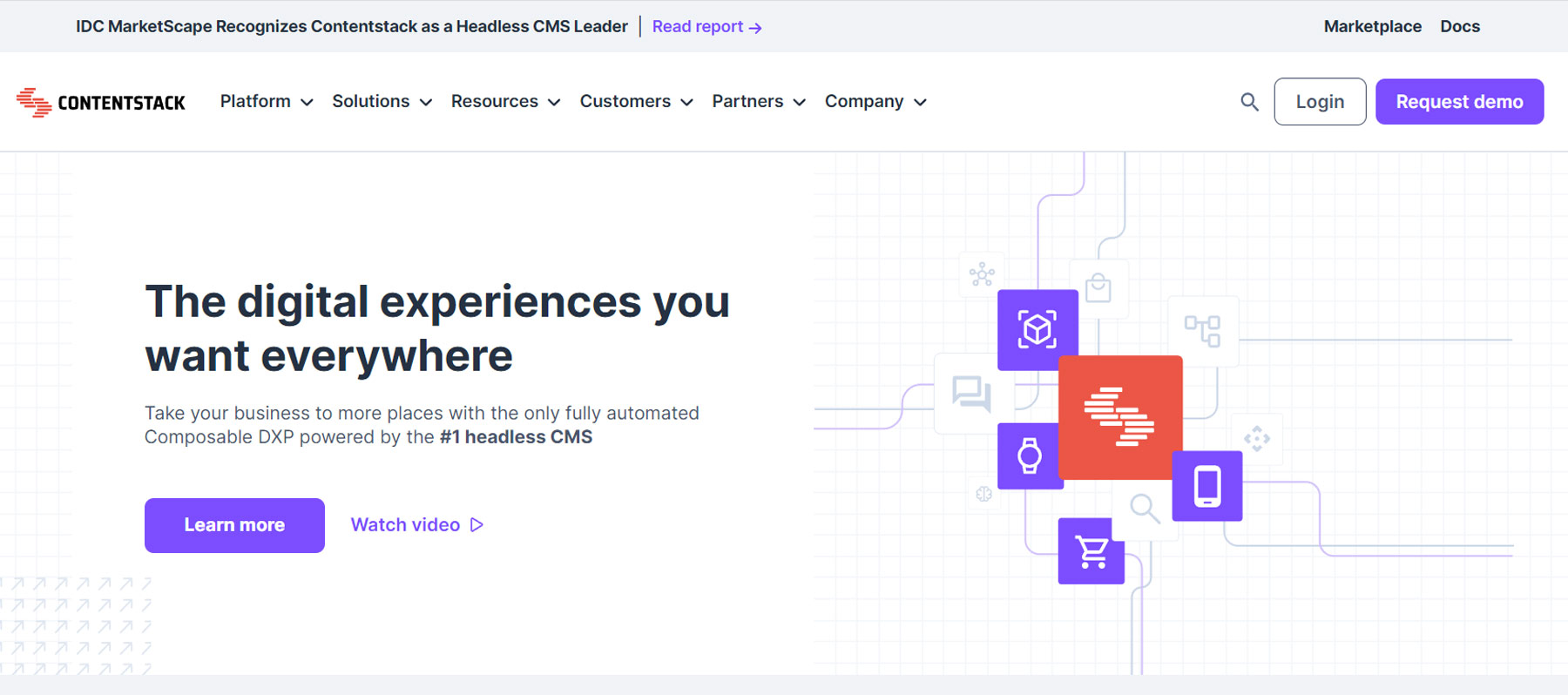Open the Watch video link
The width and height of the screenshot is (1568, 695).
(x=417, y=525)
